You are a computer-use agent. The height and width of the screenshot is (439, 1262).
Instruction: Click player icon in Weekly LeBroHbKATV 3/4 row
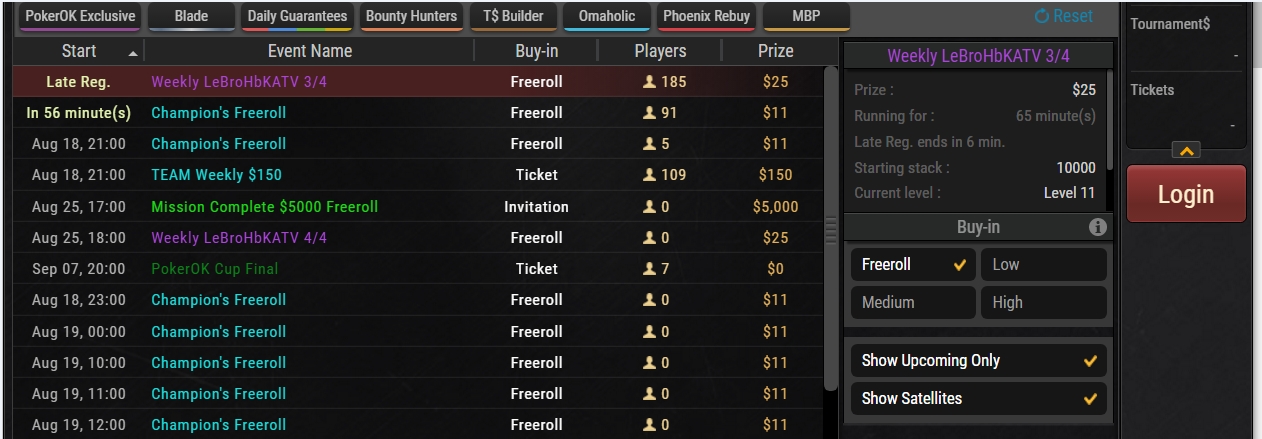click(x=649, y=82)
